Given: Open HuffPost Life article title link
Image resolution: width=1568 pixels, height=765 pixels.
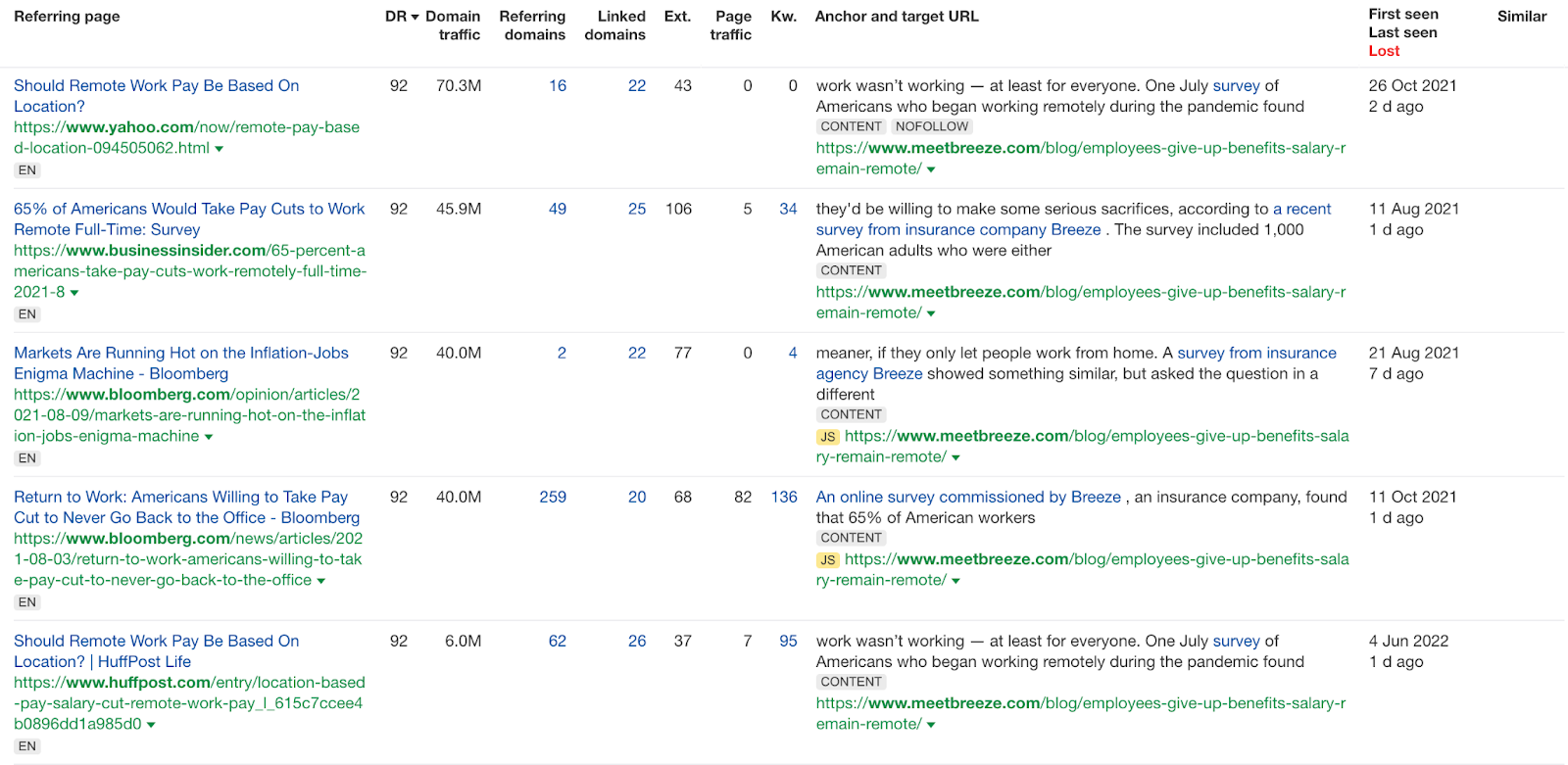Looking at the screenshot, I should click(x=157, y=651).
